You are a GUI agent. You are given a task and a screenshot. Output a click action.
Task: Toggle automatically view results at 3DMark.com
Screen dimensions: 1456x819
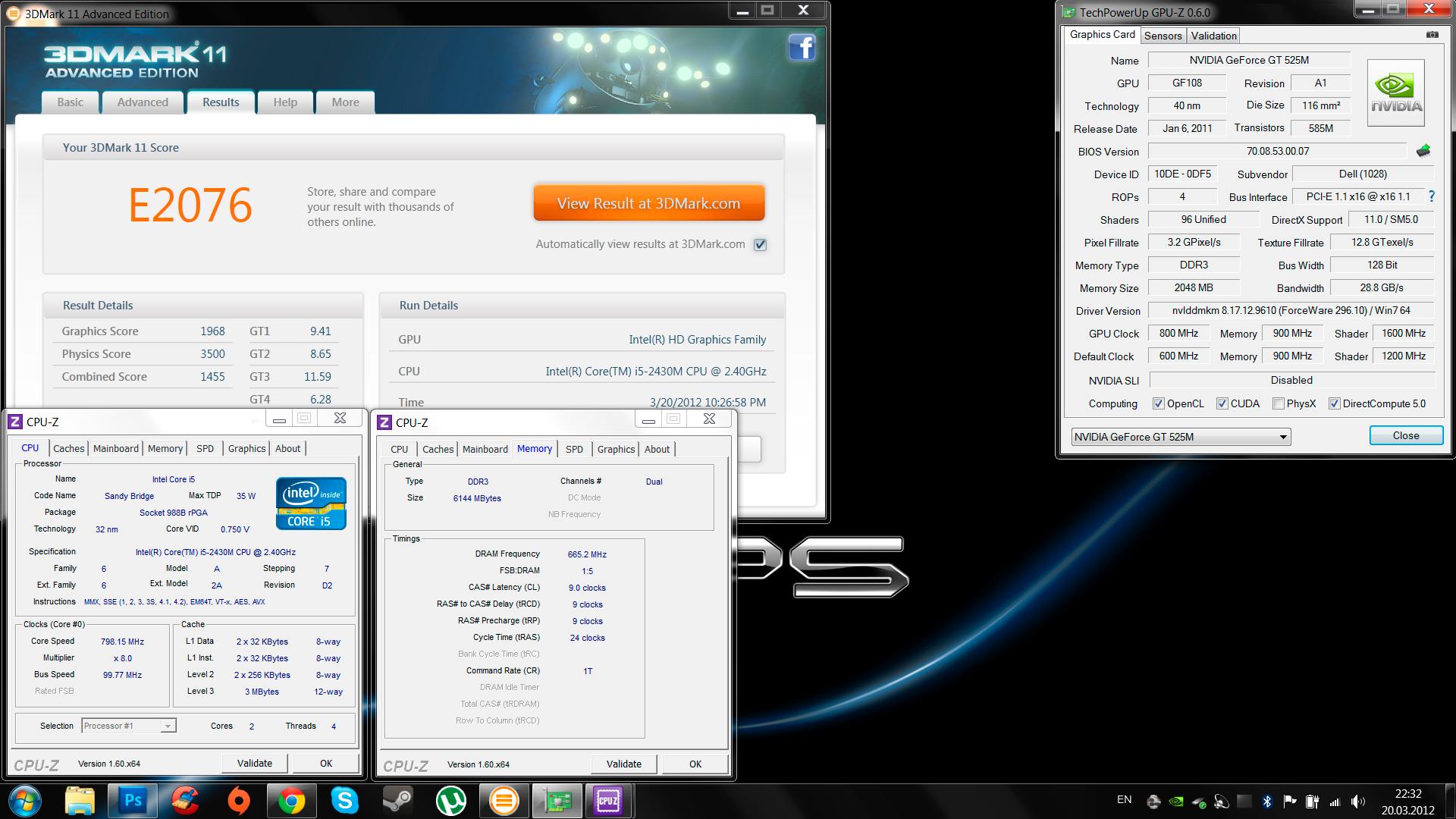pos(761,244)
